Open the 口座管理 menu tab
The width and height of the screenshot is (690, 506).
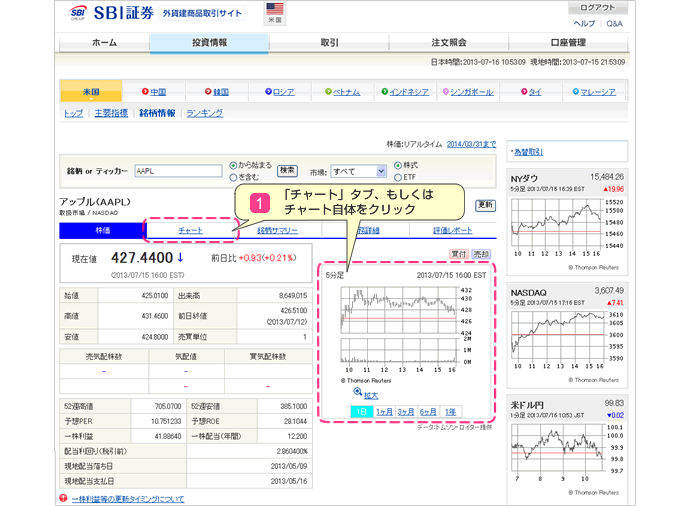pyautogui.click(x=568, y=43)
